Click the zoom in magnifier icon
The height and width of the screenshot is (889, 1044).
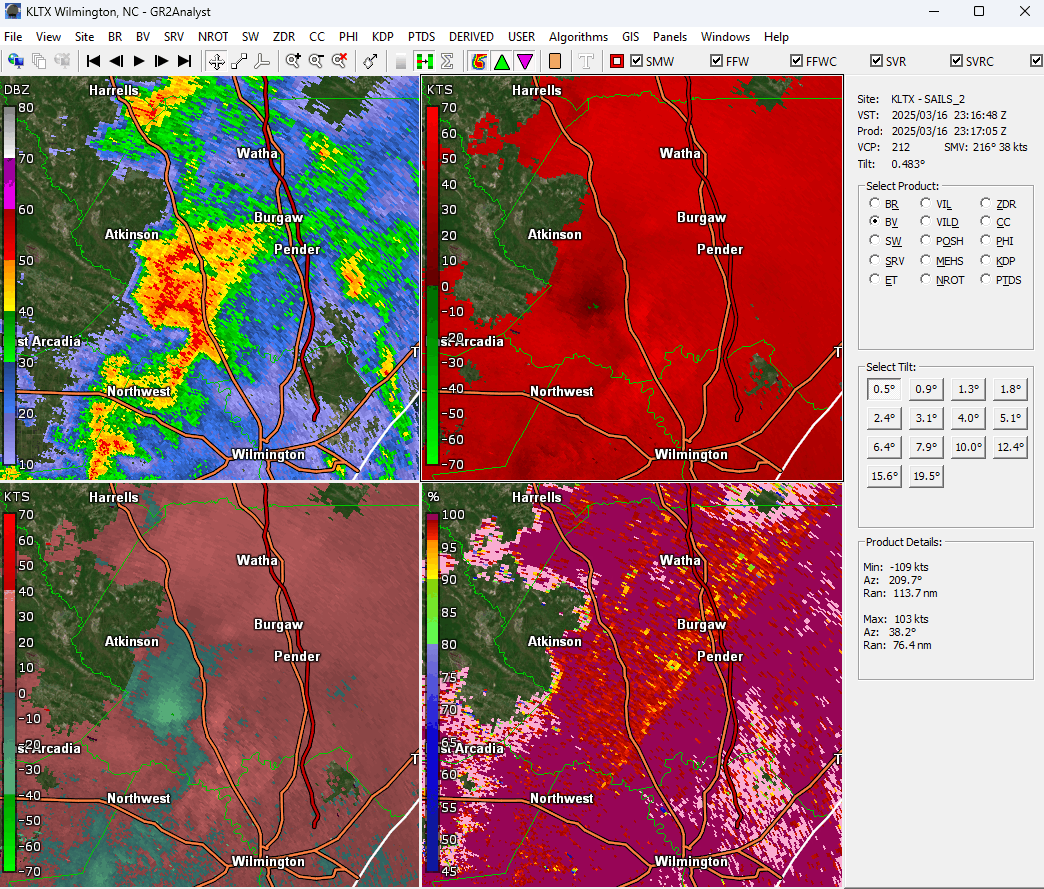pos(293,61)
